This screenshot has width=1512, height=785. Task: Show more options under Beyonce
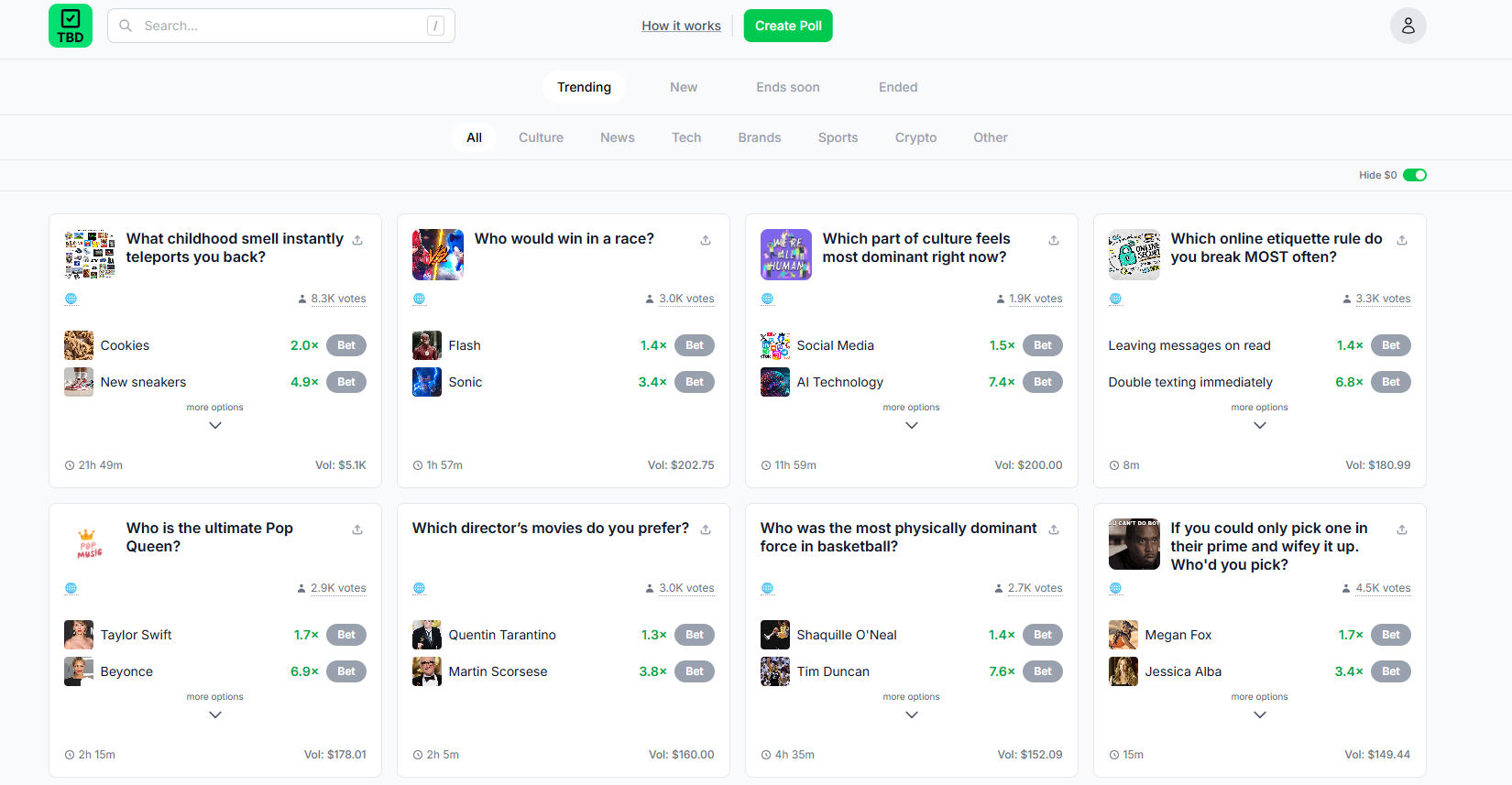(x=215, y=714)
